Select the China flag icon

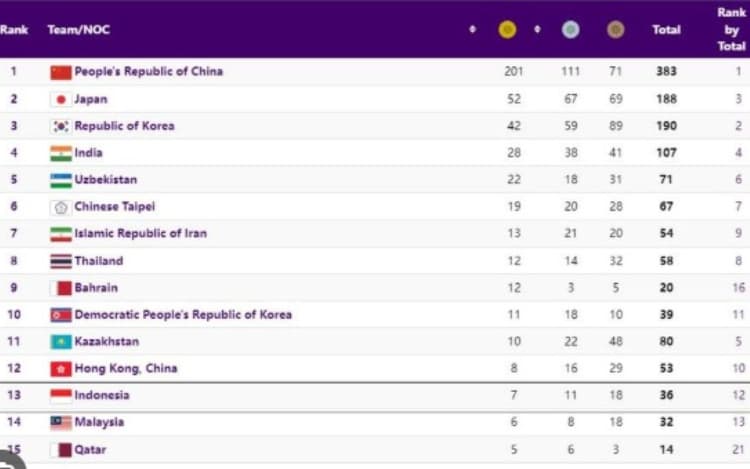[x=61, y=72]
